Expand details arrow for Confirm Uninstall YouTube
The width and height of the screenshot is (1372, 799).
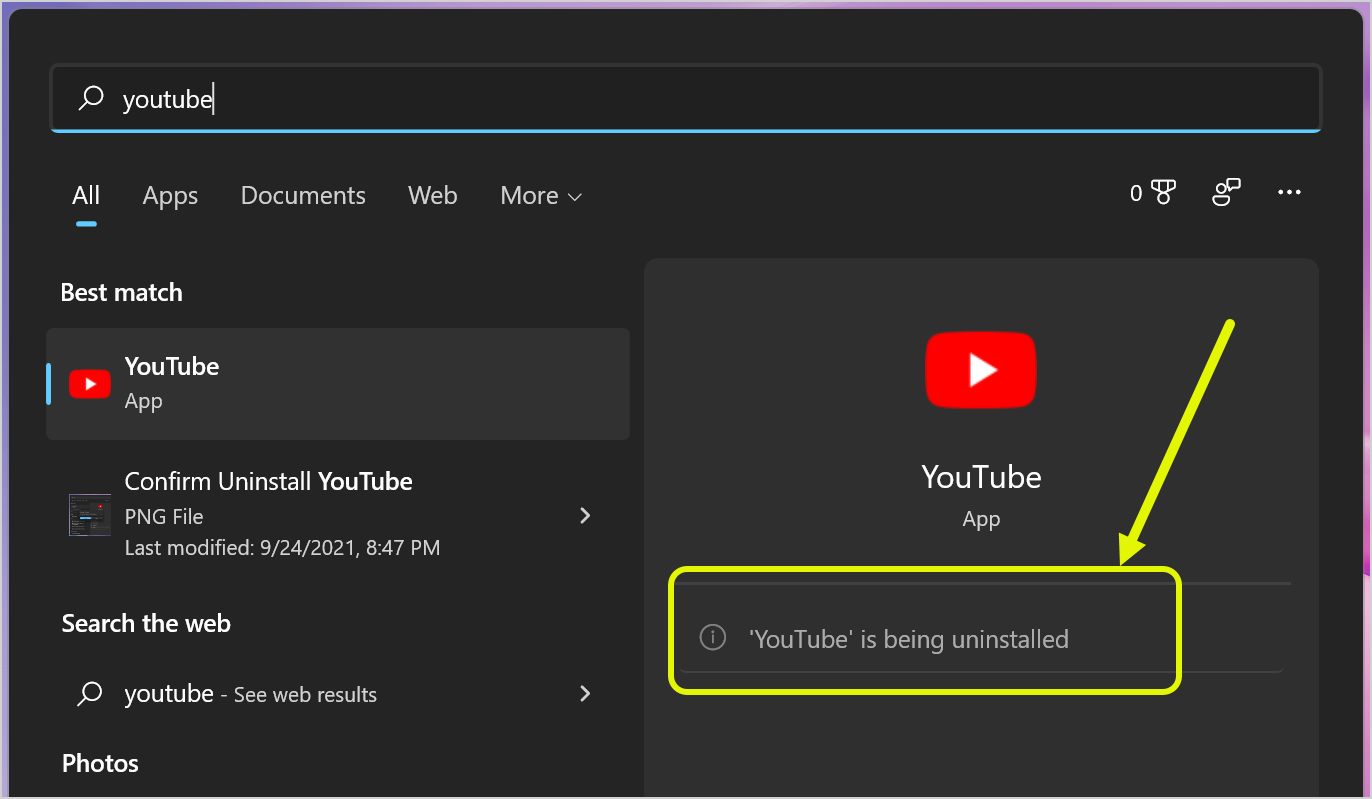586,515
